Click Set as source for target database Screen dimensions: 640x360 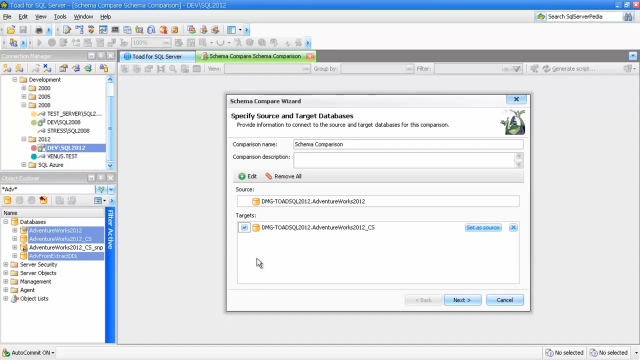483,228
